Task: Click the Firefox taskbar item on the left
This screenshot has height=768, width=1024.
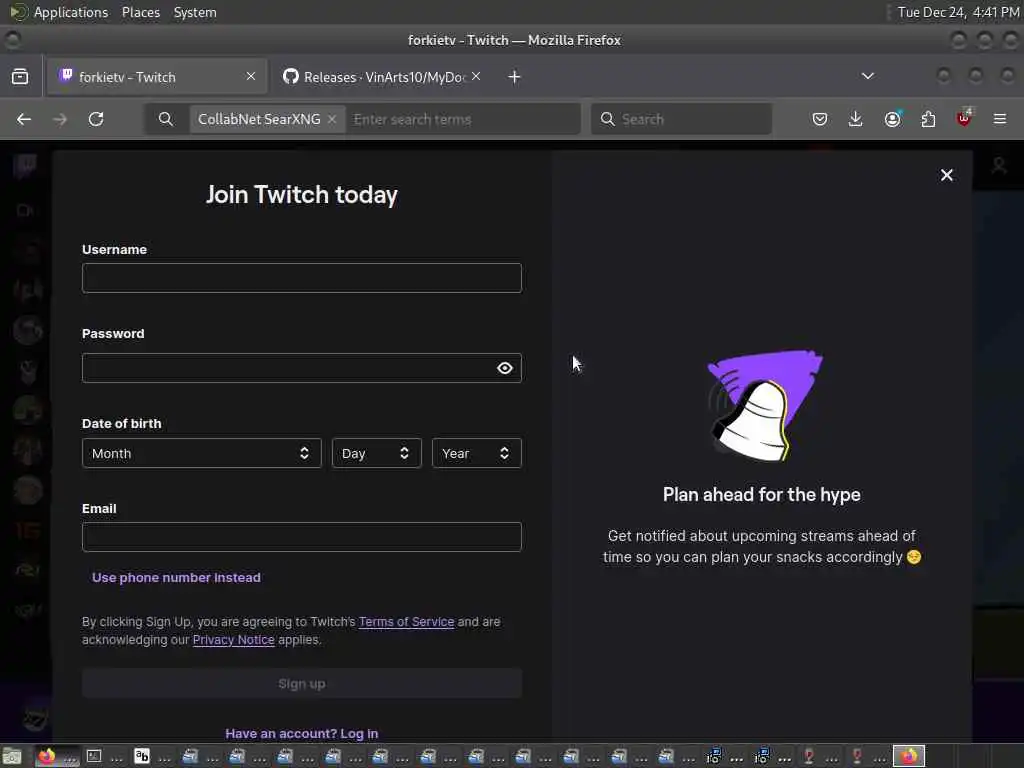Action: point(57,757)
